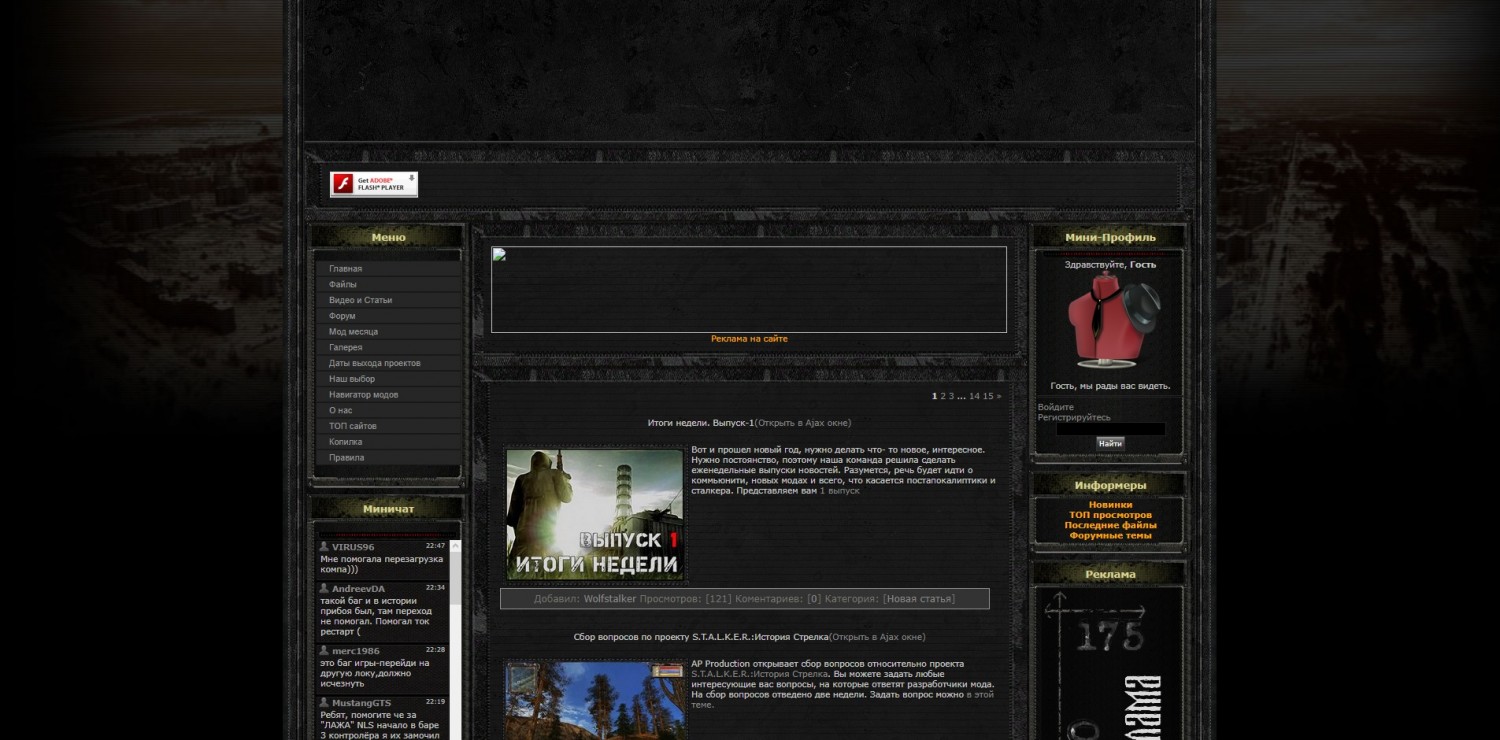
Task: Click the user icon beside AndreevDA
Action: tap(324, 588)
